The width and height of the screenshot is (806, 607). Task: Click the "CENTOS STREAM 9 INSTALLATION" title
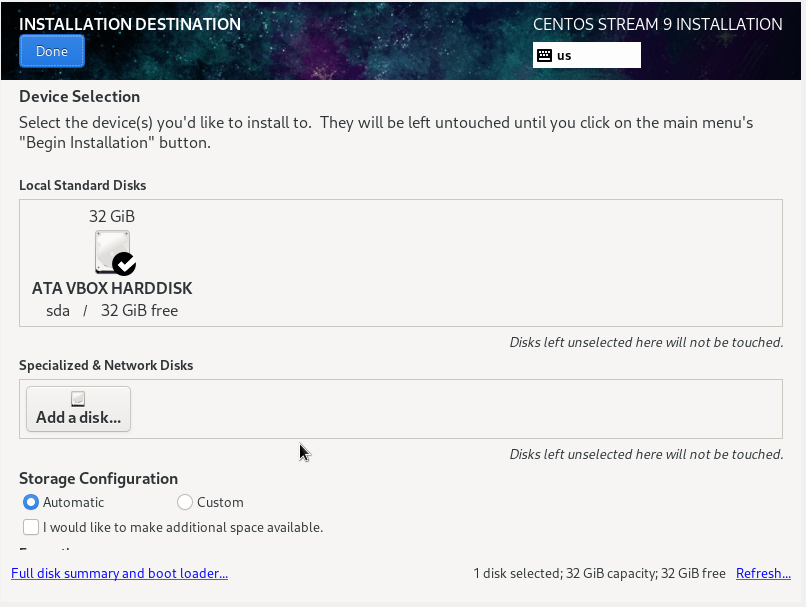(658, 24)
